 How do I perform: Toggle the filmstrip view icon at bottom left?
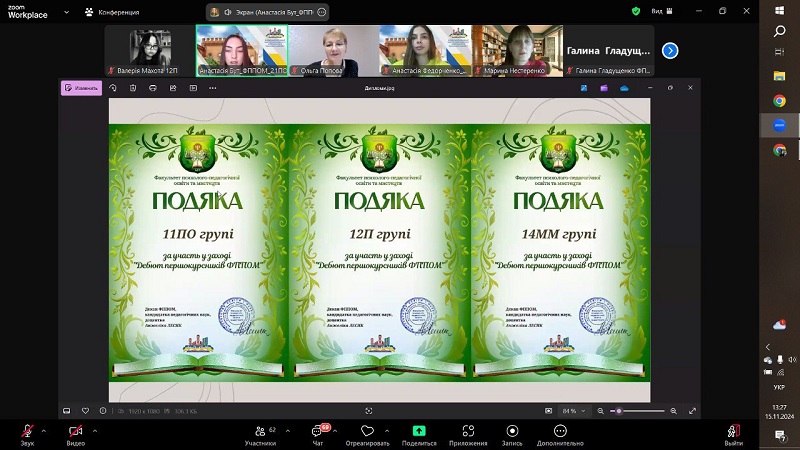tap(66, 411)
